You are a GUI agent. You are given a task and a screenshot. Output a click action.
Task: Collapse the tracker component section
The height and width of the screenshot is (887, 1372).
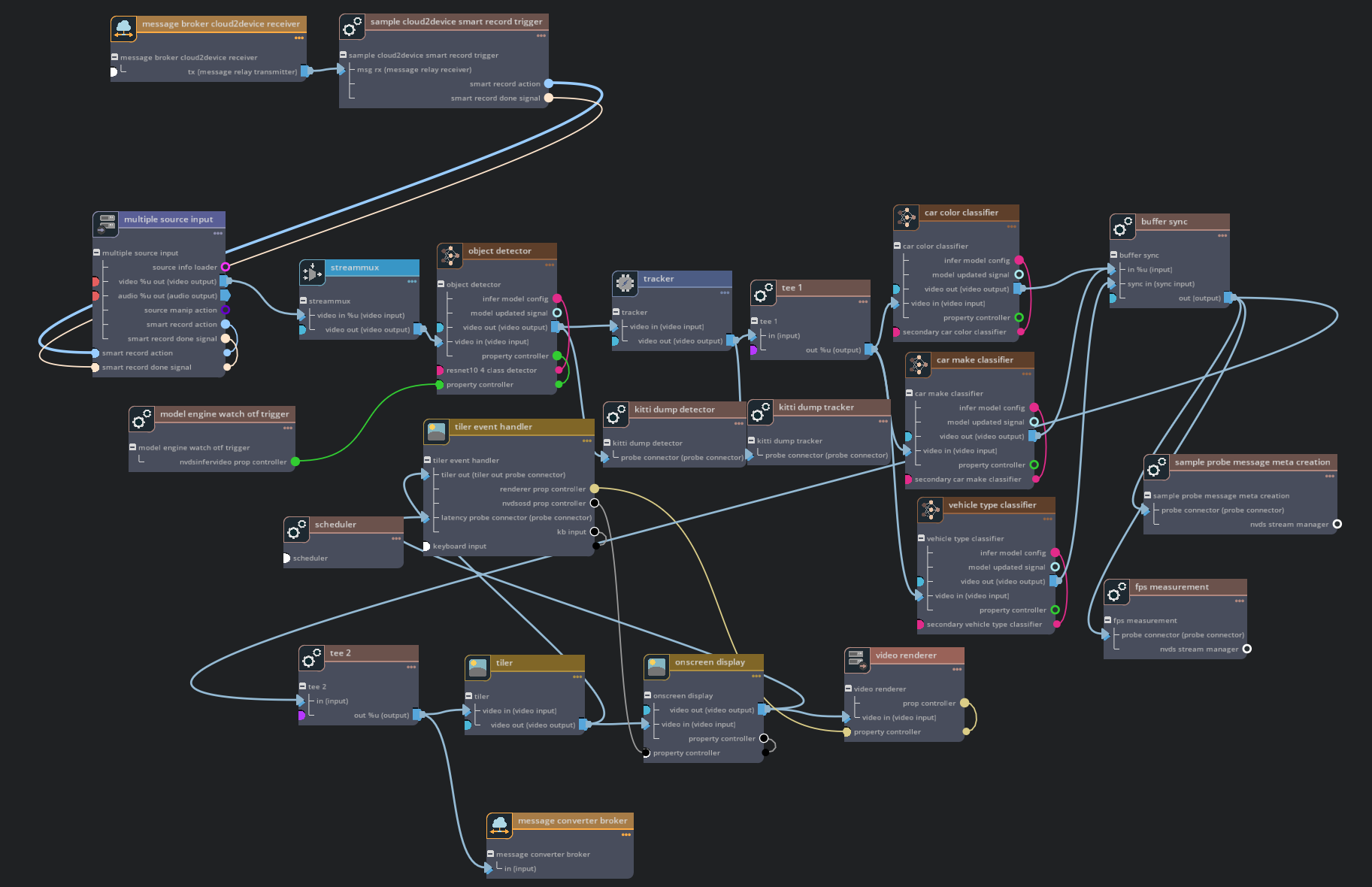[616, 312]
